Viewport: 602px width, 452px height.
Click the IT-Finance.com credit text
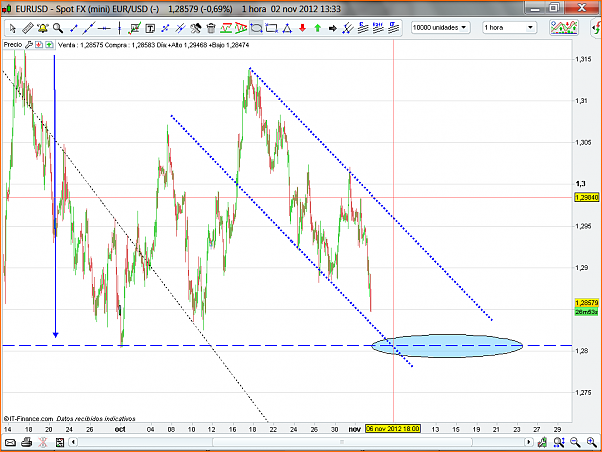pos(29,419)
